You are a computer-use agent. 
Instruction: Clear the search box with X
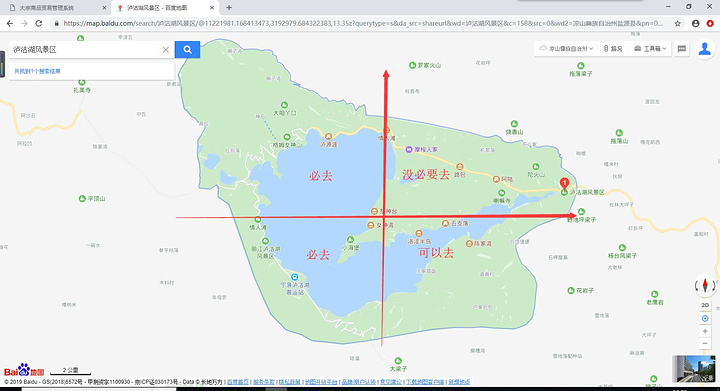point(166,50)
